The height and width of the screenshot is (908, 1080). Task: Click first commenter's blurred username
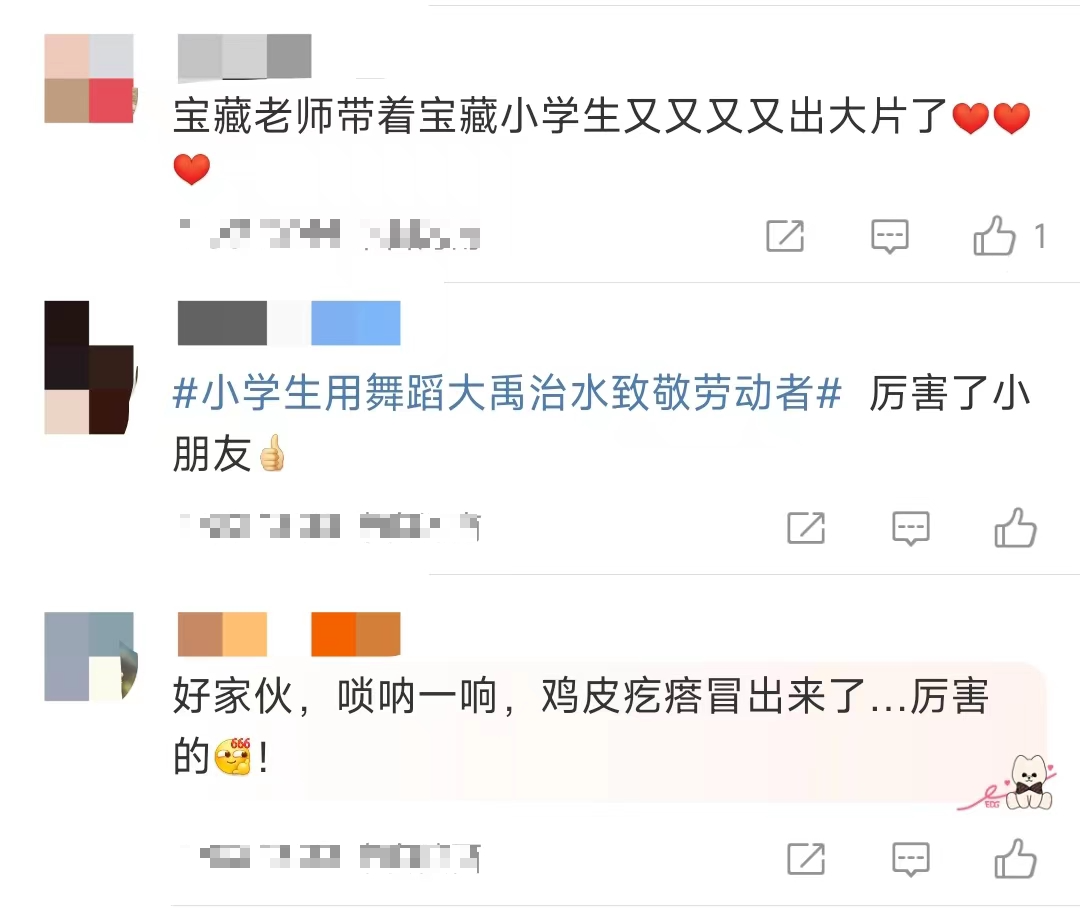245,56
